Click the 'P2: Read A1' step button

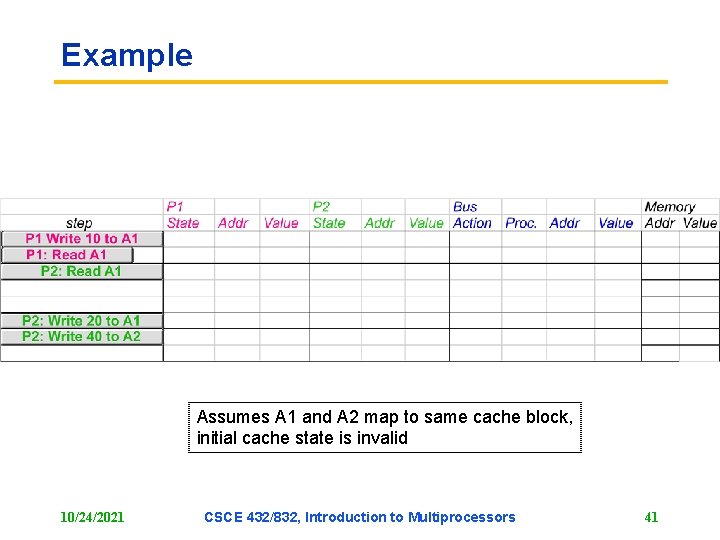82,271
